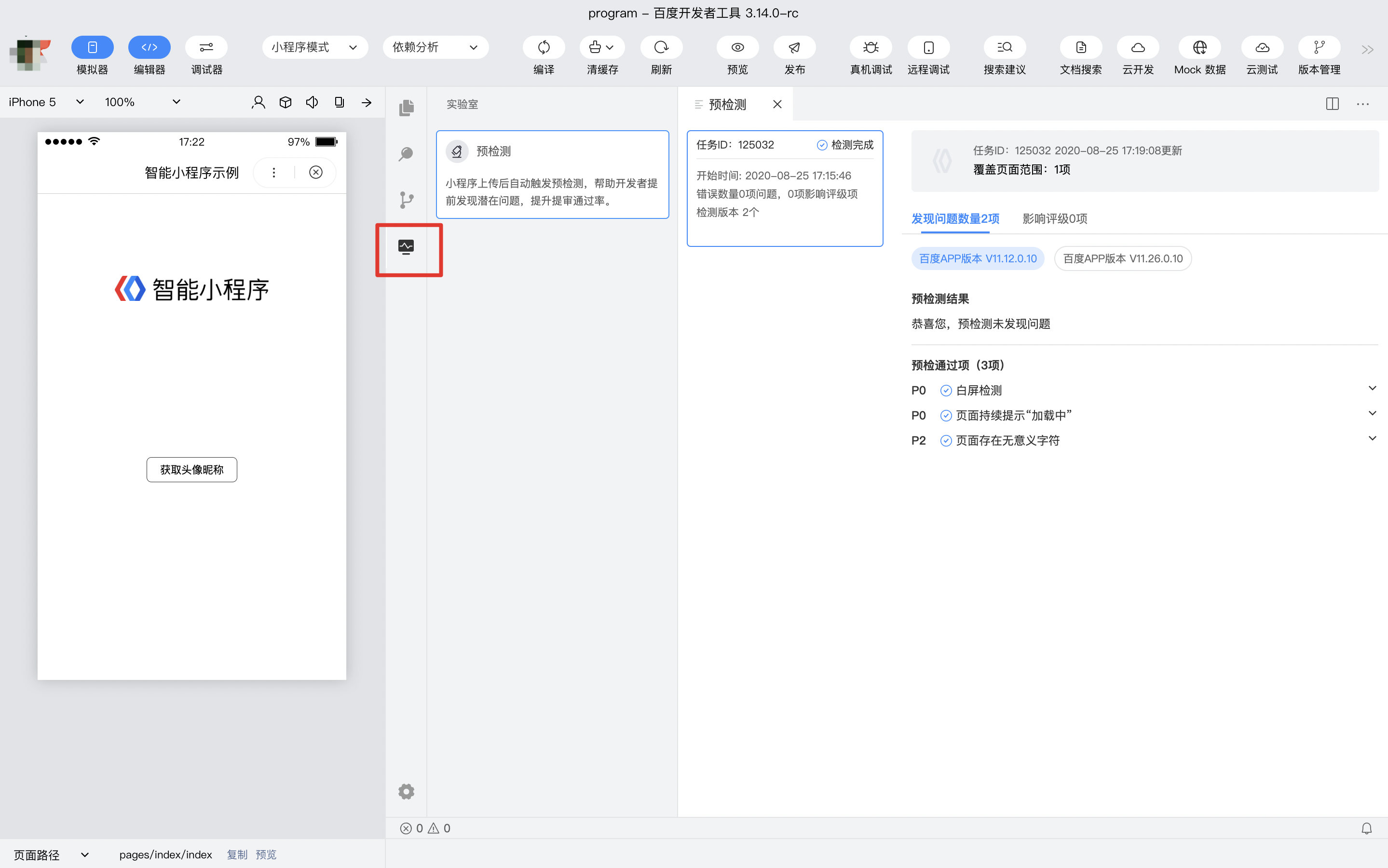Switch to 影响评级0项 tab
1388x868 pixels.
tap(1054, 219)
